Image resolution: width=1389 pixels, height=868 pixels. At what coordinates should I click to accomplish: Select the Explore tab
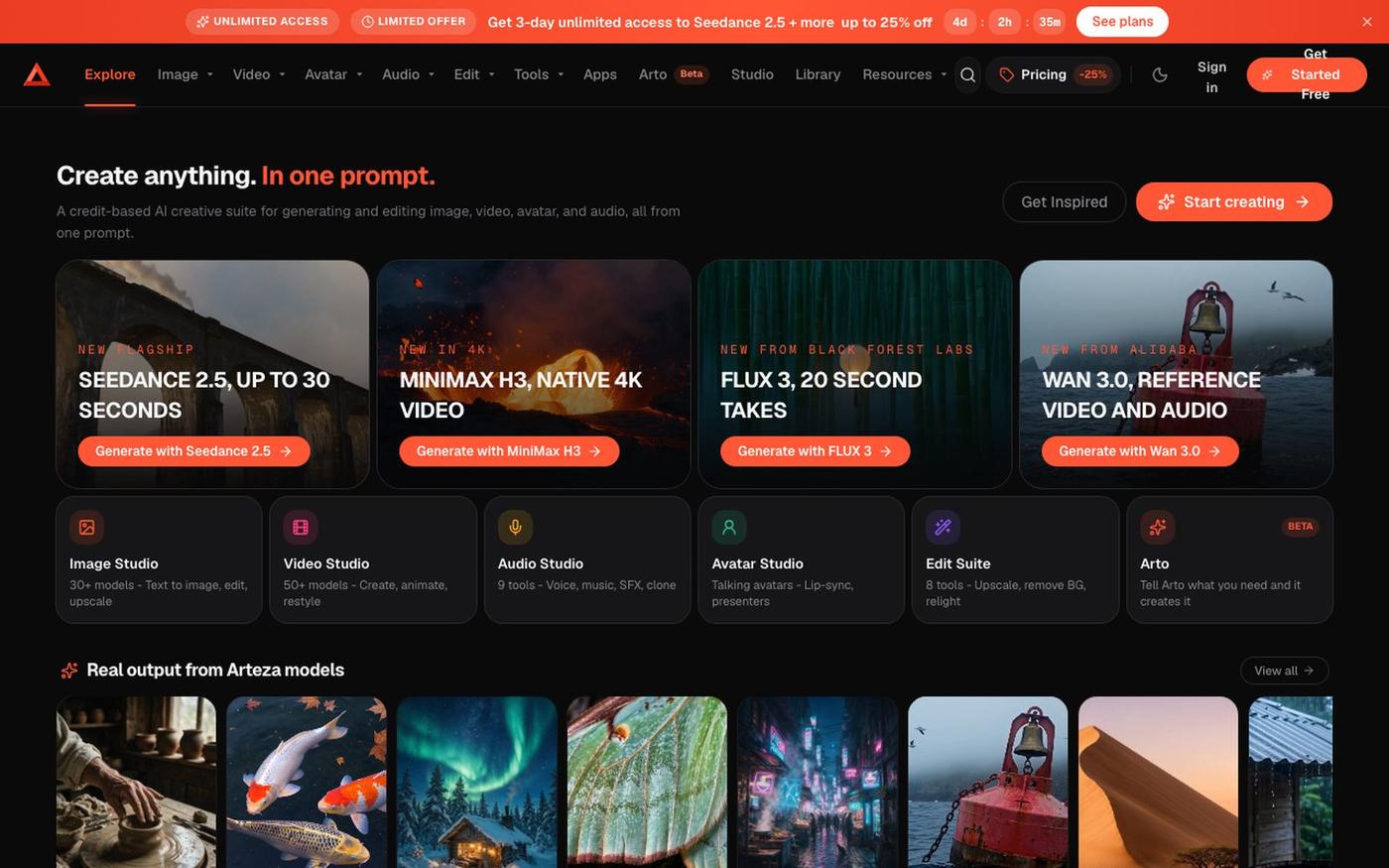click(x=110, y=74)
